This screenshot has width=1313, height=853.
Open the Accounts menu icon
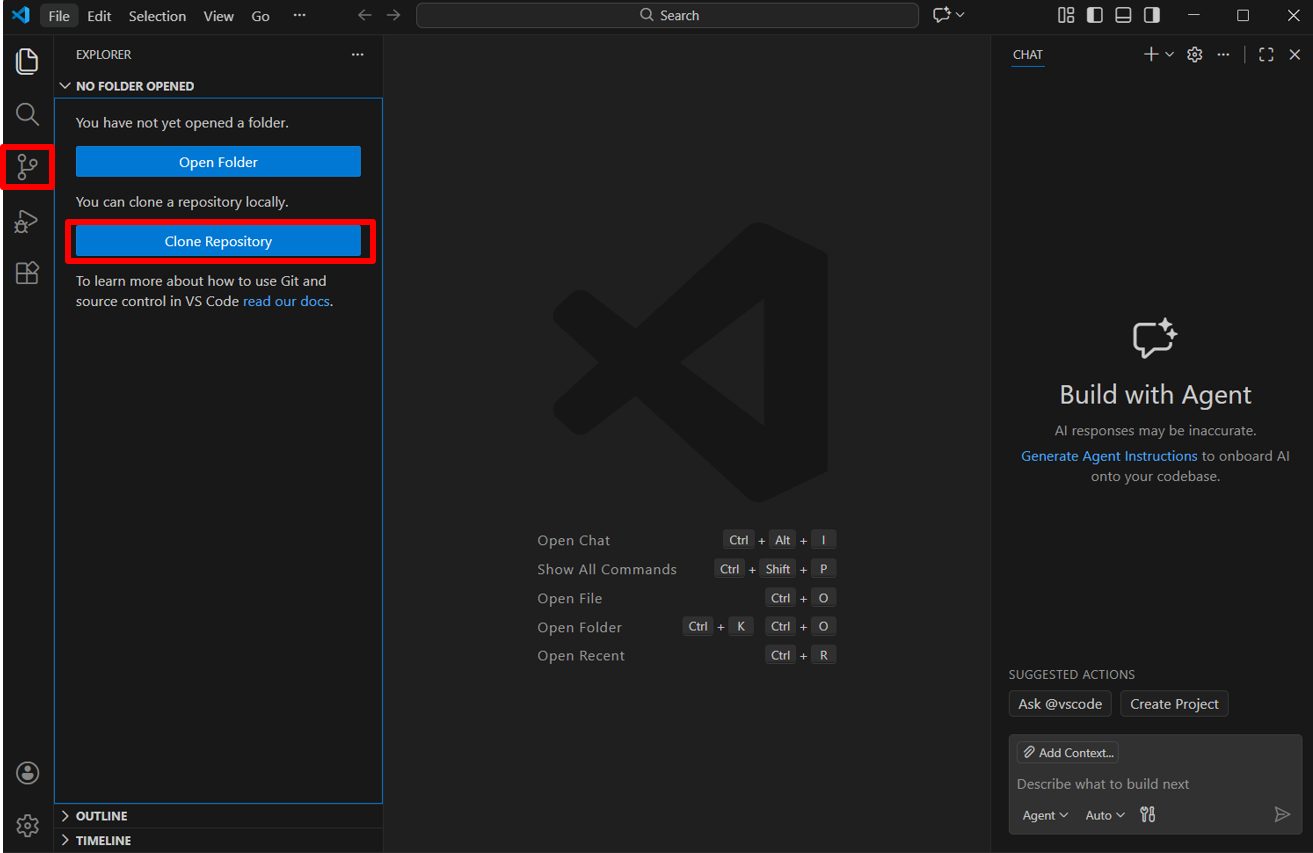coord(28,772)
